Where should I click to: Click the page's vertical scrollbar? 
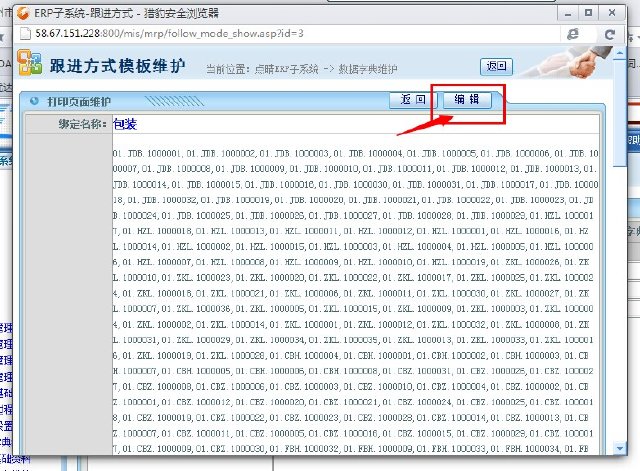click(x=620, y=250)
